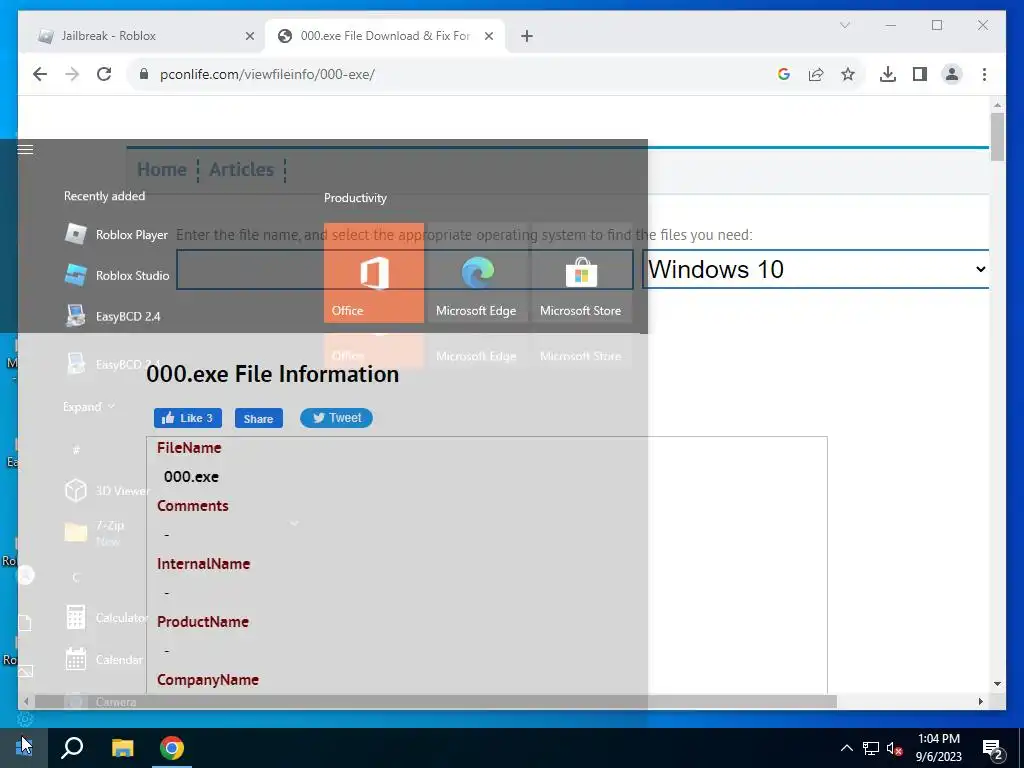Open the Windows 10 operating system dropdown

coord(816,269)
